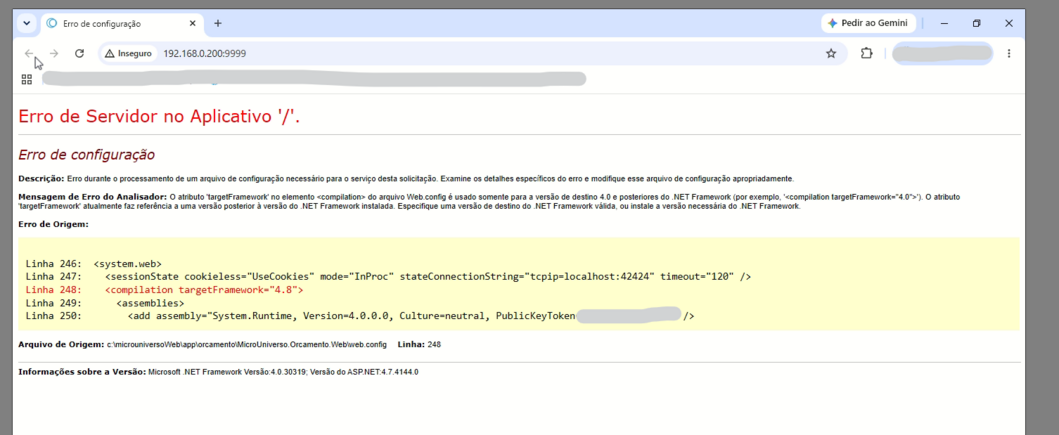Screen dimensions: 1059x435
Task: Close the 'Erro de configuração' tab
Action: tap(192, 23)
